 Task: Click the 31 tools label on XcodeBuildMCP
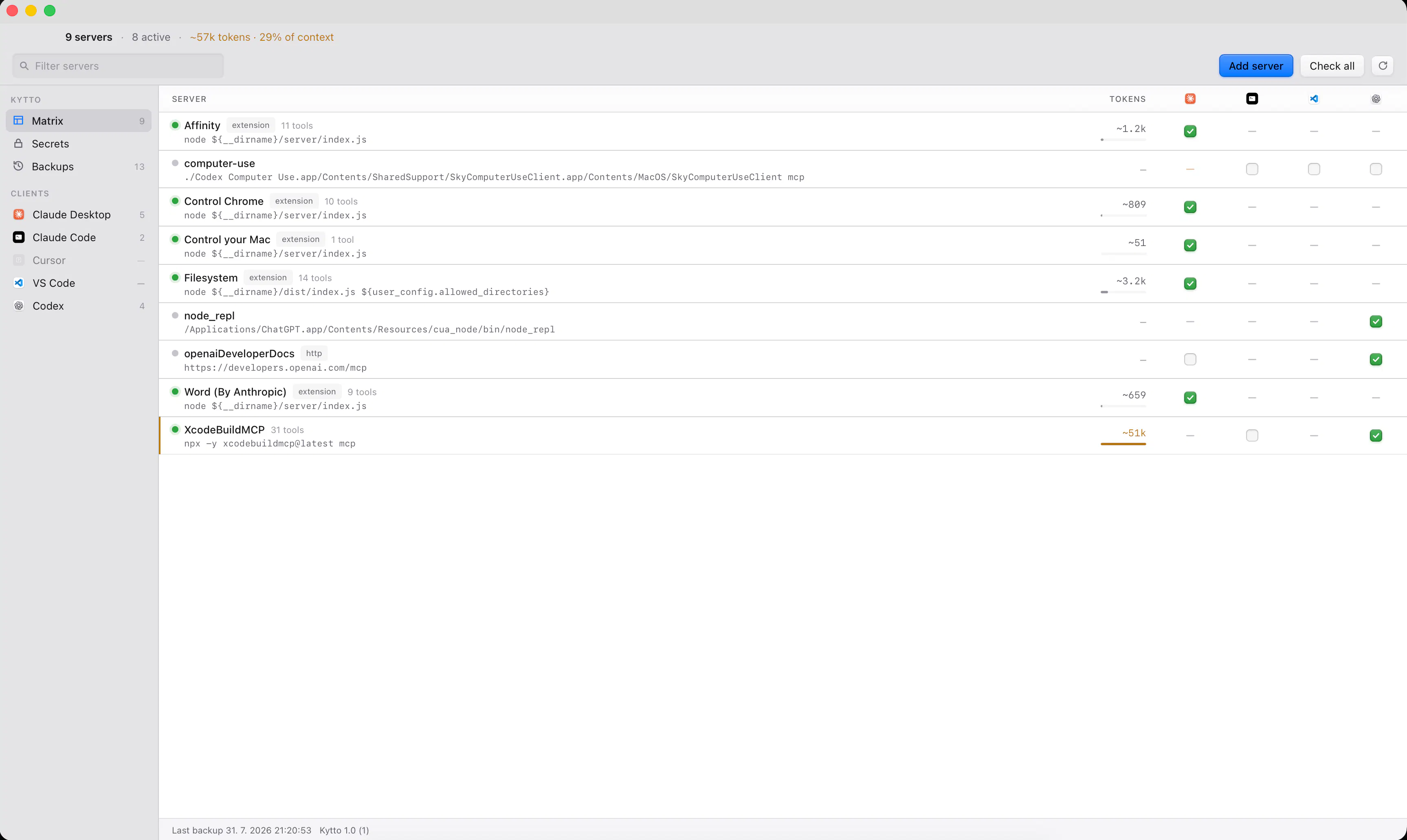(x=287, y=430)
